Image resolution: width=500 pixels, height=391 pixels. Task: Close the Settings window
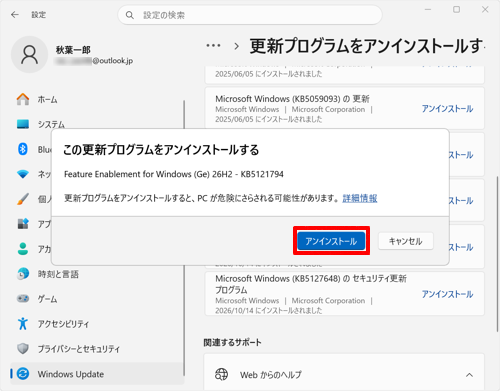pyautogui.click(x=485, y=10)
